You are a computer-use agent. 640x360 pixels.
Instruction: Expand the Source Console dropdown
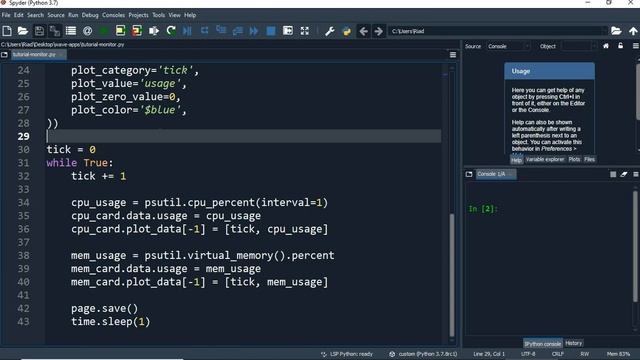(509, 46)
